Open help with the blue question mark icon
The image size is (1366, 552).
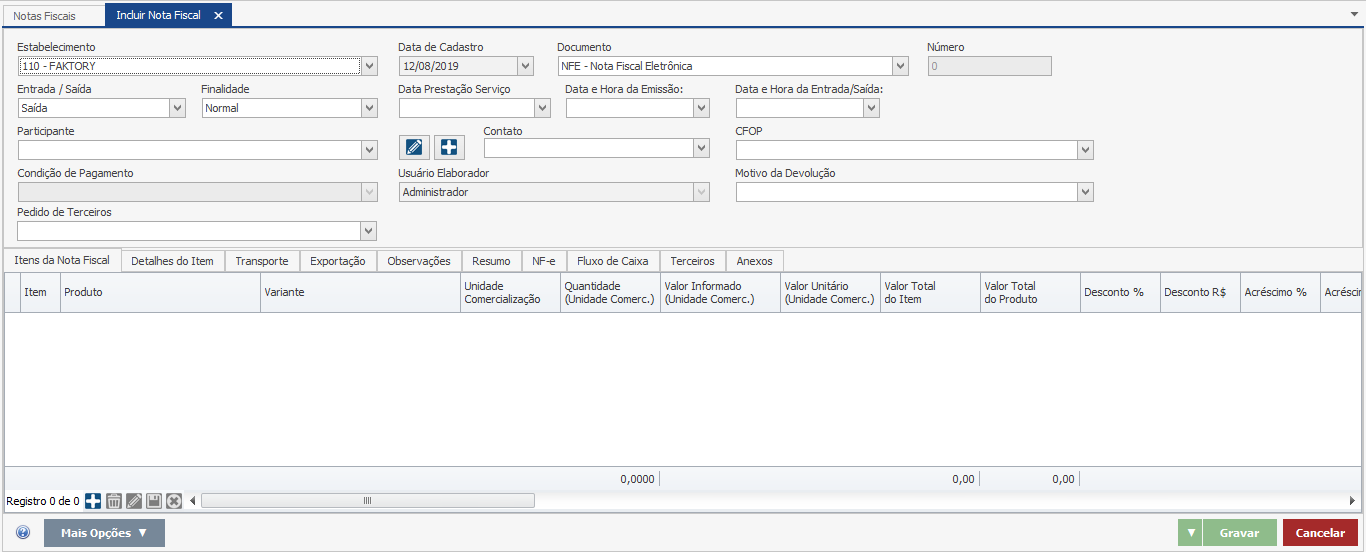23,533
